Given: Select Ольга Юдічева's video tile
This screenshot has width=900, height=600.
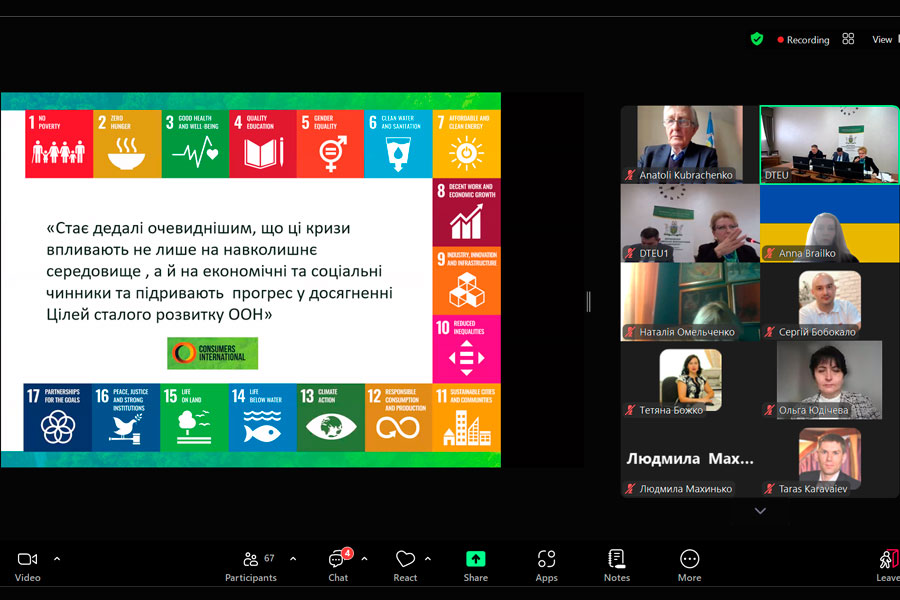Looking at the screenshot, I should [x=829, y=380].
